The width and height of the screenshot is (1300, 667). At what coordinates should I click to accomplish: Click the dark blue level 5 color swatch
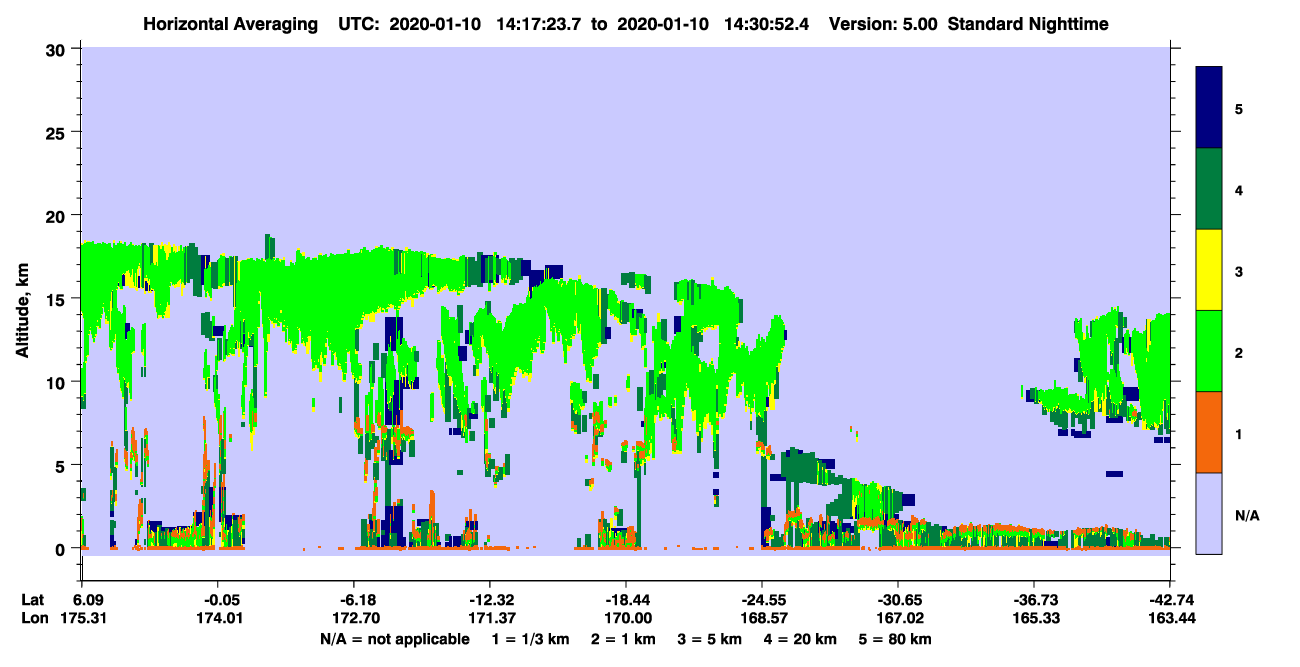click(x=1209, y=108)
